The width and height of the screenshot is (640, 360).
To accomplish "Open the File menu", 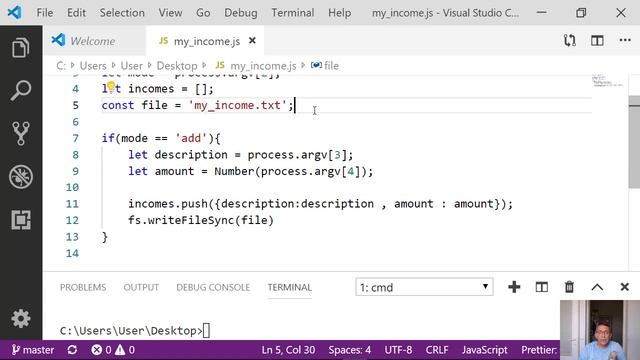I will click(44, 13).
